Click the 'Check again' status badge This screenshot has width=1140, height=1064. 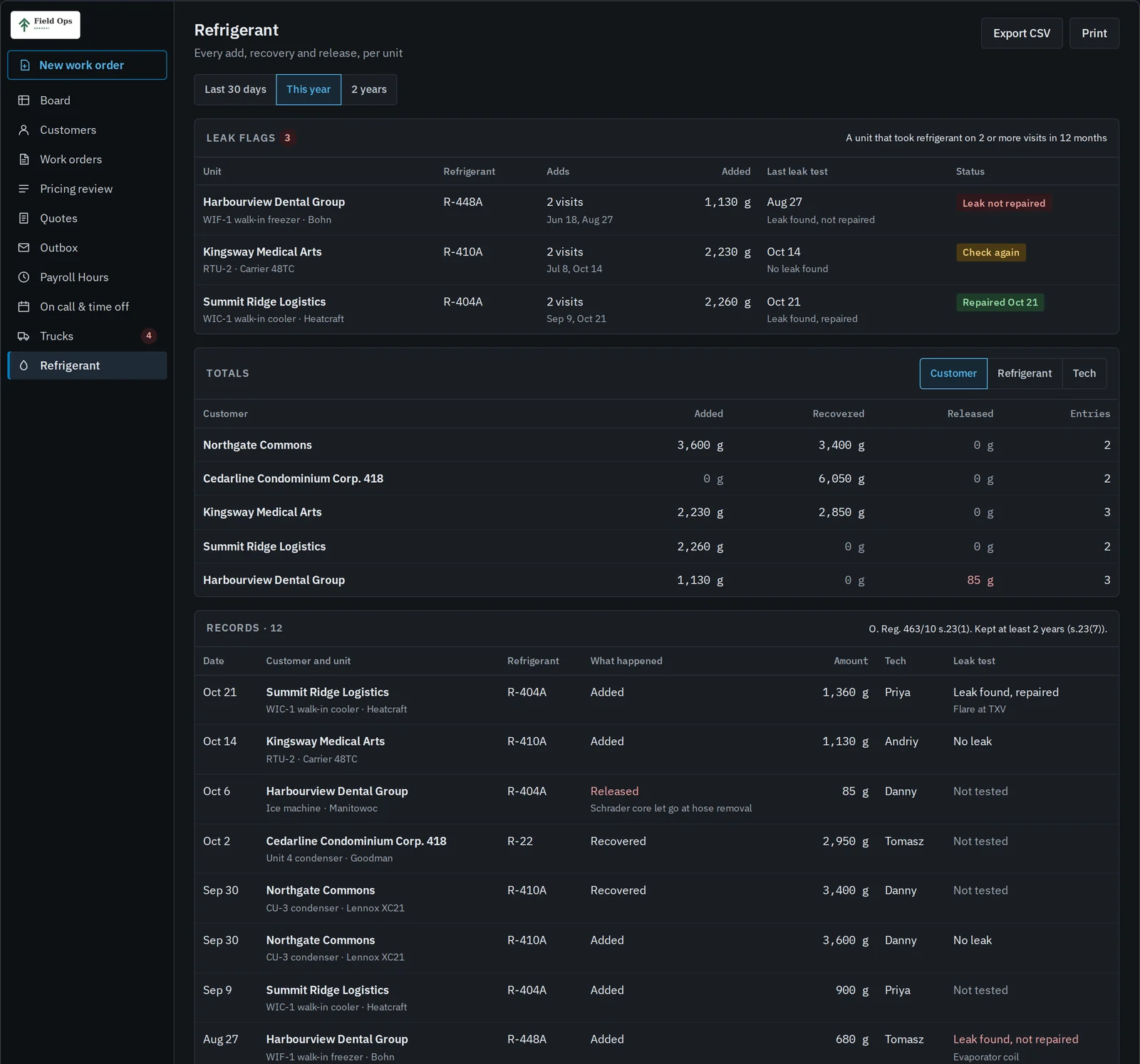991,253
